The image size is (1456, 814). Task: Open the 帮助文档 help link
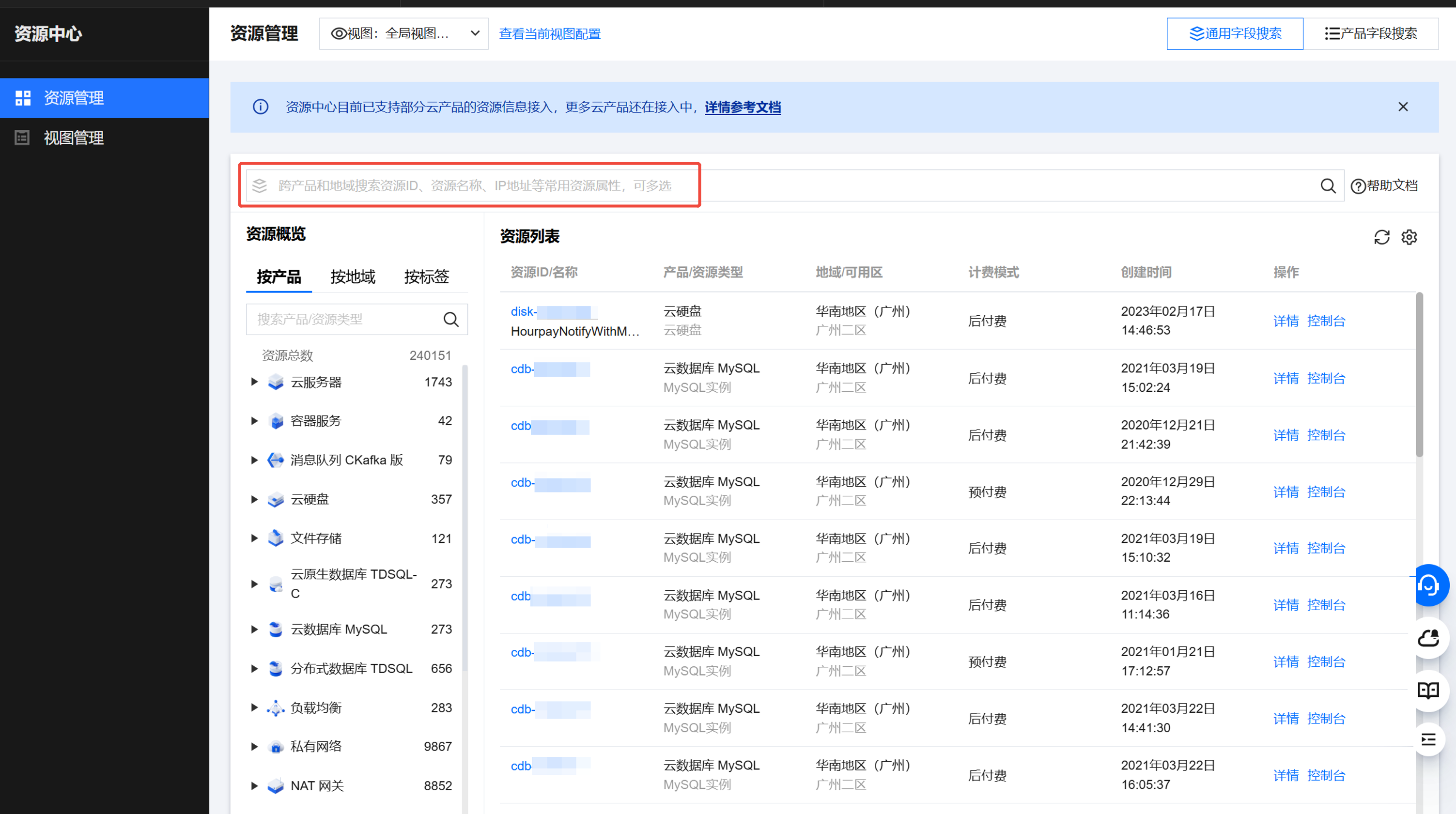coord(1384,186)
